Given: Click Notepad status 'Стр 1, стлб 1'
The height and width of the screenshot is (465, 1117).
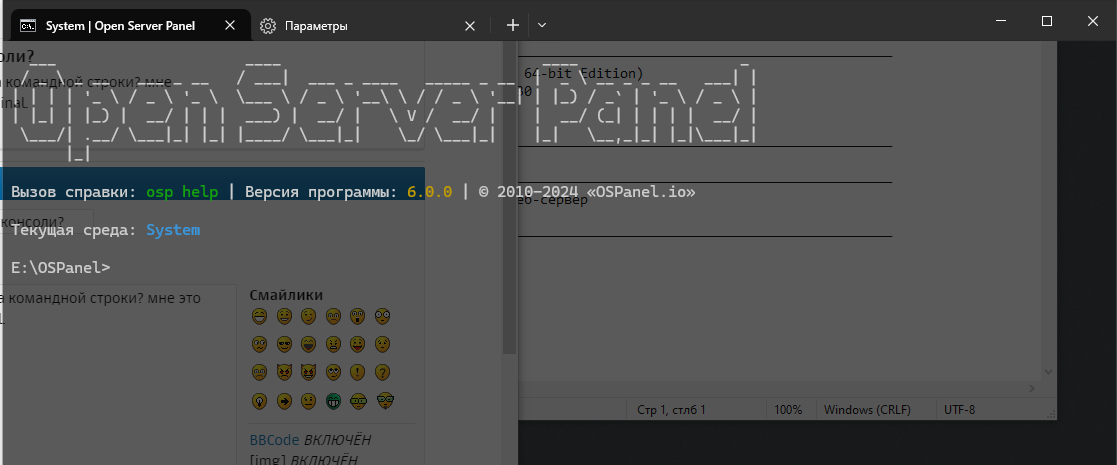Looking at the screenshot, I should (671, 410).
